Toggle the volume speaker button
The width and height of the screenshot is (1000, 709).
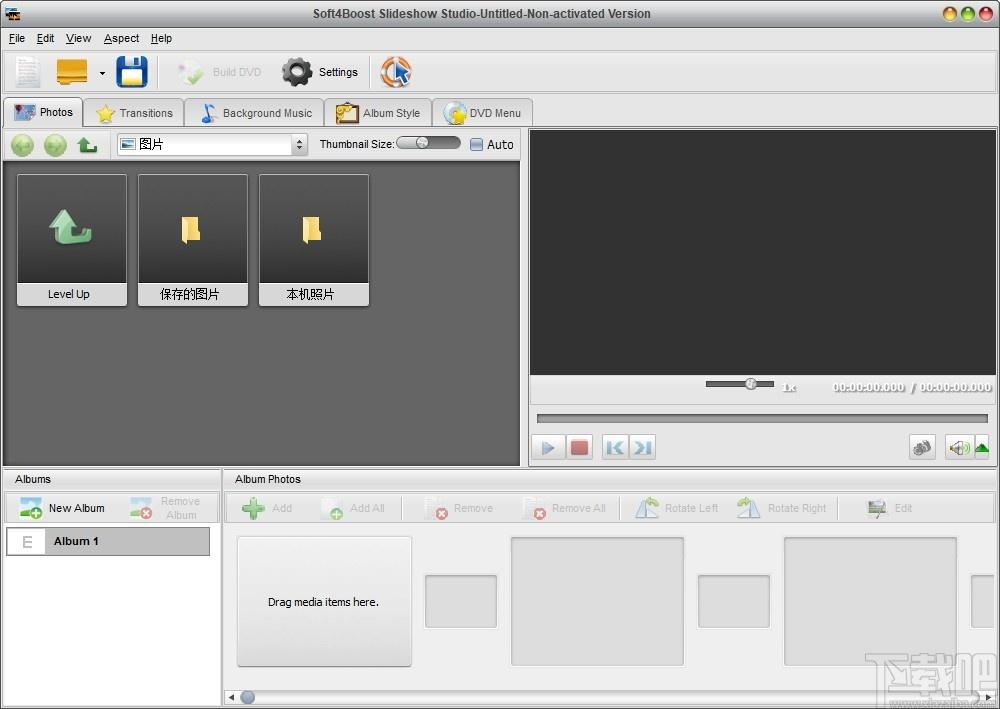(x=957, y=447)
